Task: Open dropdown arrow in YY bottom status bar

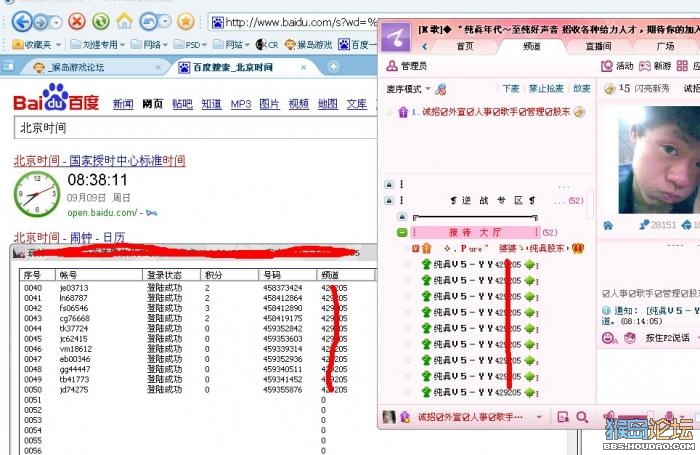Action: 539,417
